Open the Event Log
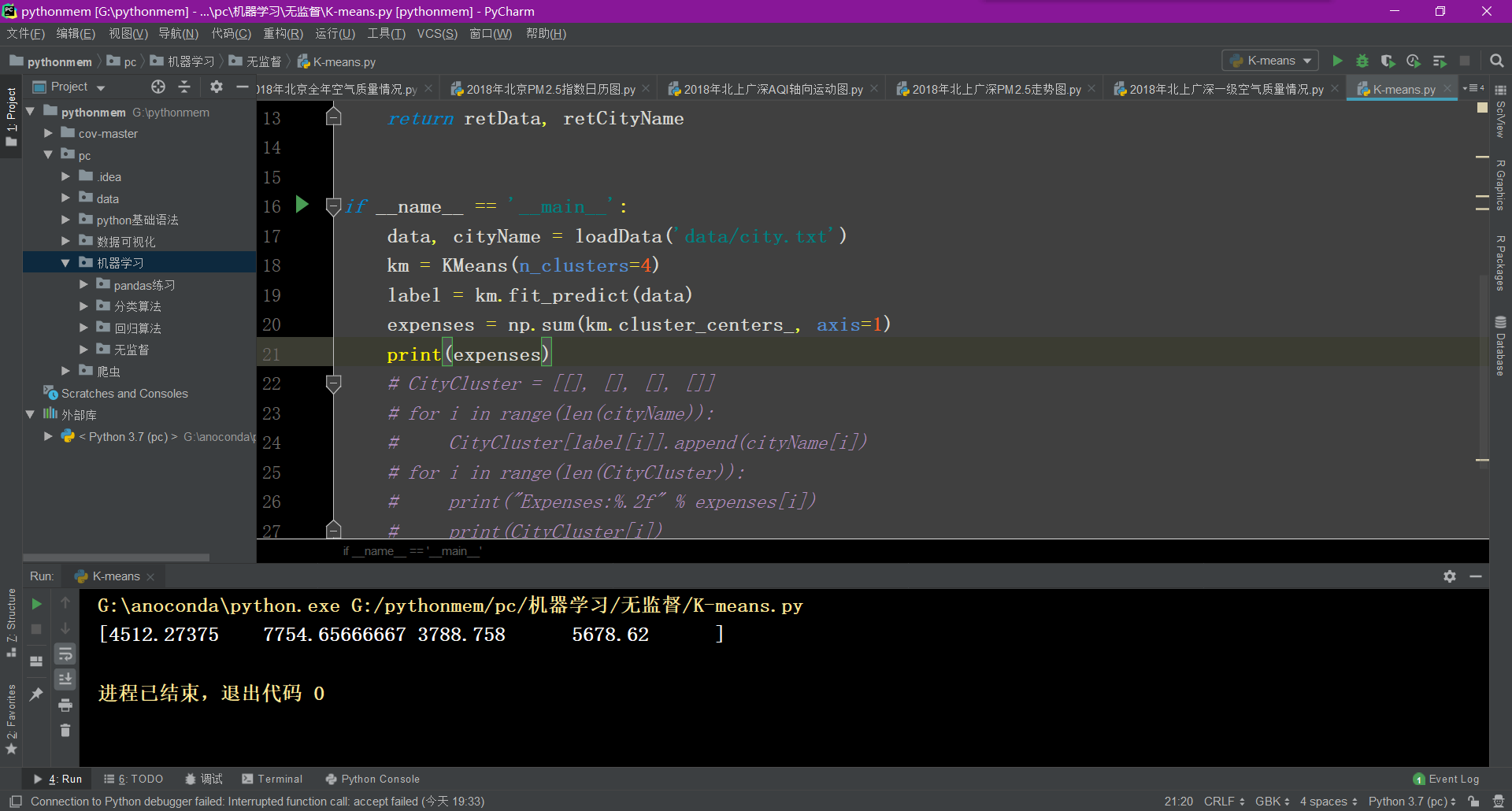This screenshot has width=1512, height=811. (1446, 779)
